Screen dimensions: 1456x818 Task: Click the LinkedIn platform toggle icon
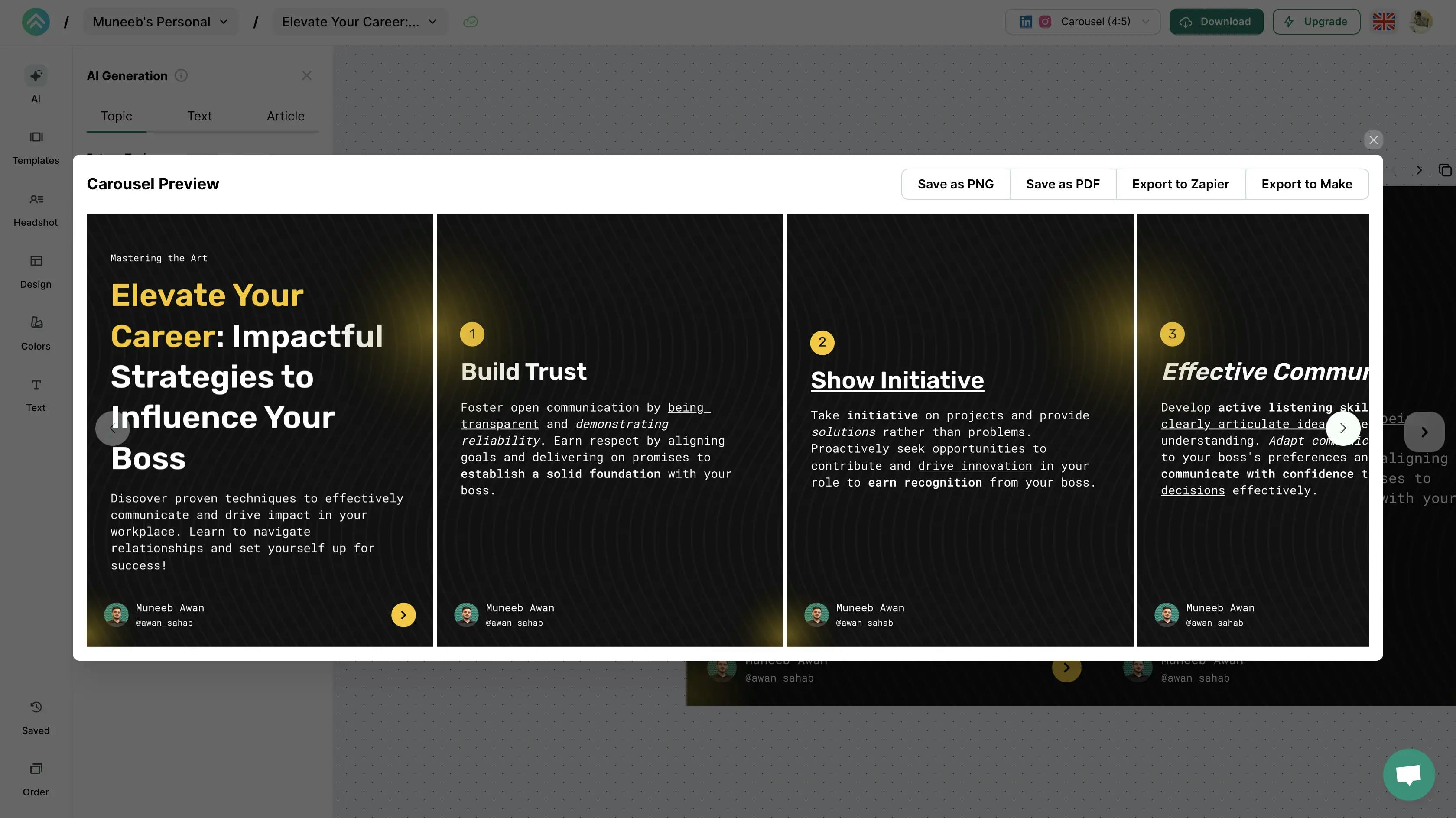click(1025, 21)
